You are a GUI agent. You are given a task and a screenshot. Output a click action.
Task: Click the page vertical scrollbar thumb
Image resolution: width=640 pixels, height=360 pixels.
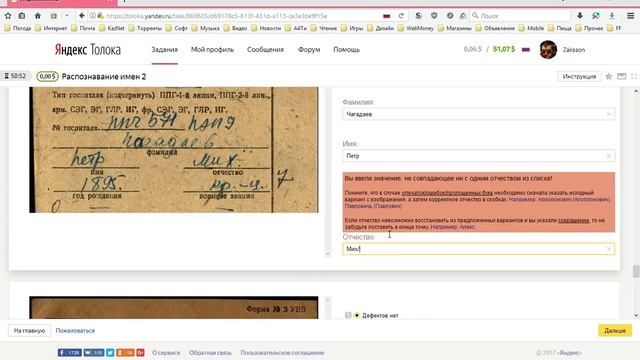[636, 271]
